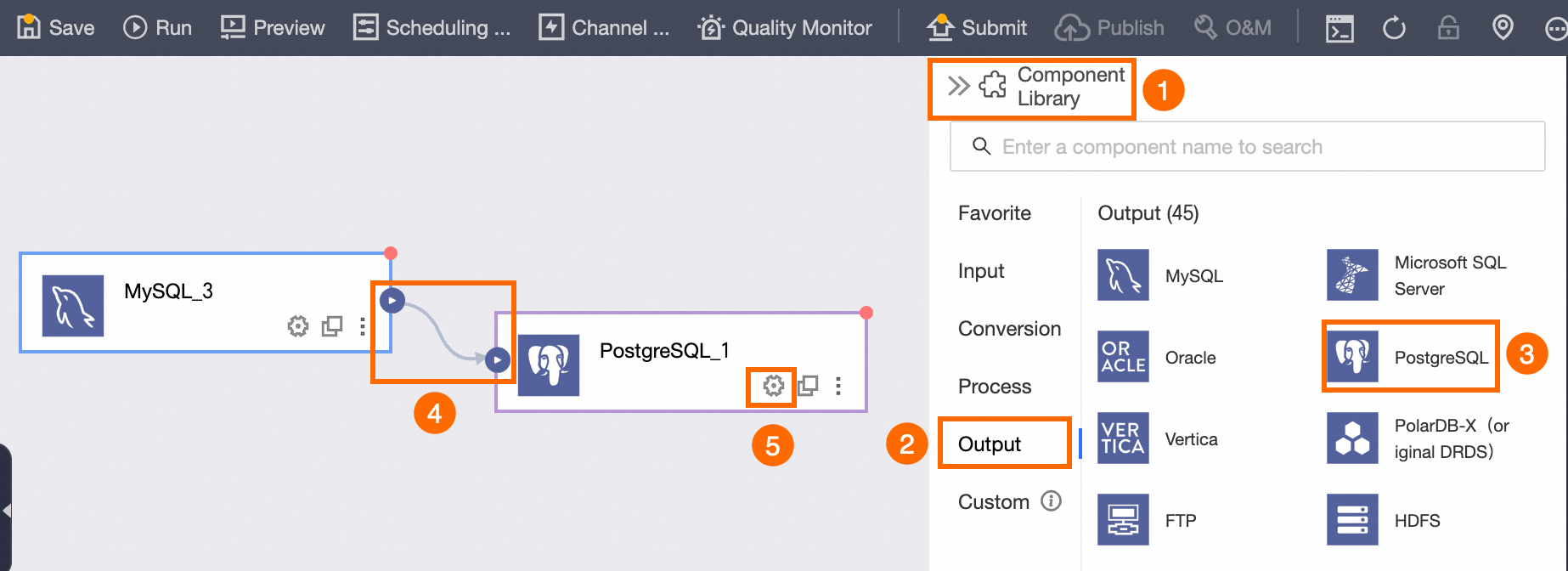The image size is (1568, 571).
Task: Select the Conversion category tab
Action: coord(1009,329)
